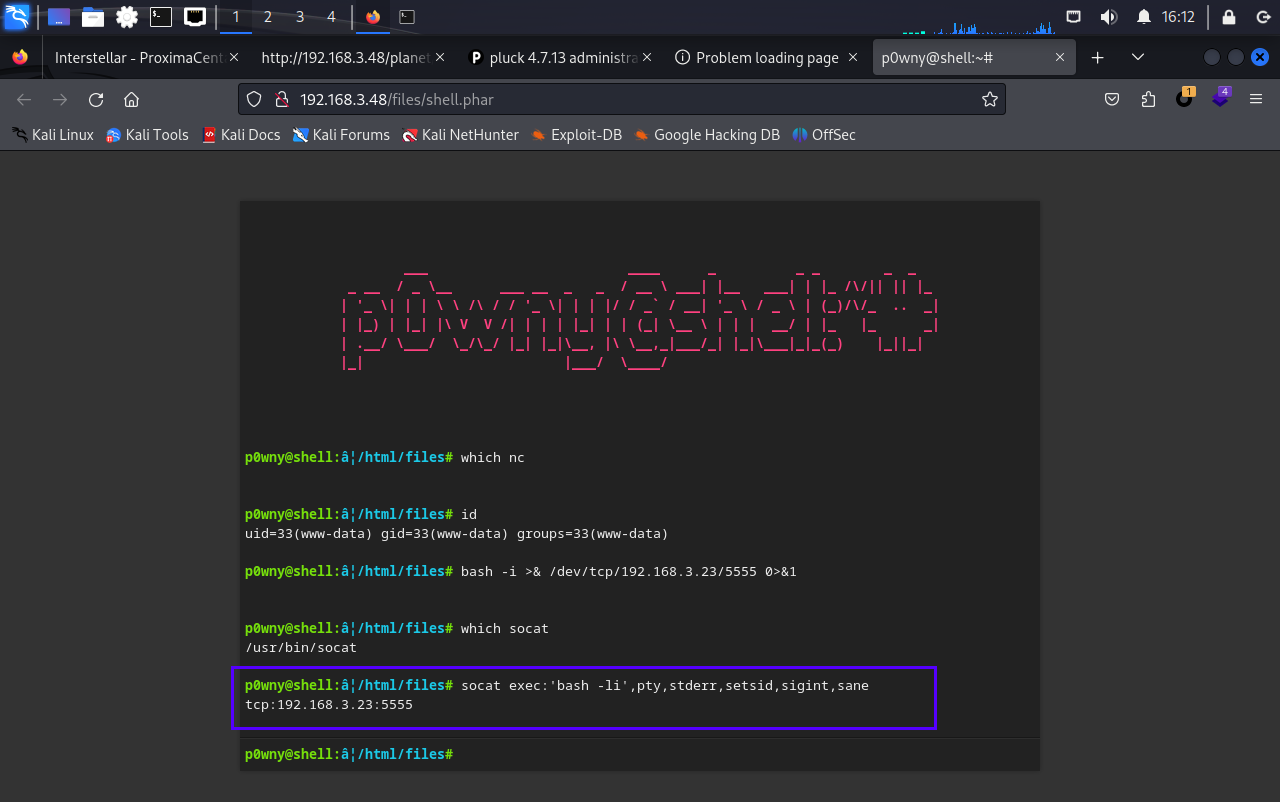The height and width of the screenshot is (802, 1280).
Task: Open the volume control in the tray
Action: click(1108, 17)
